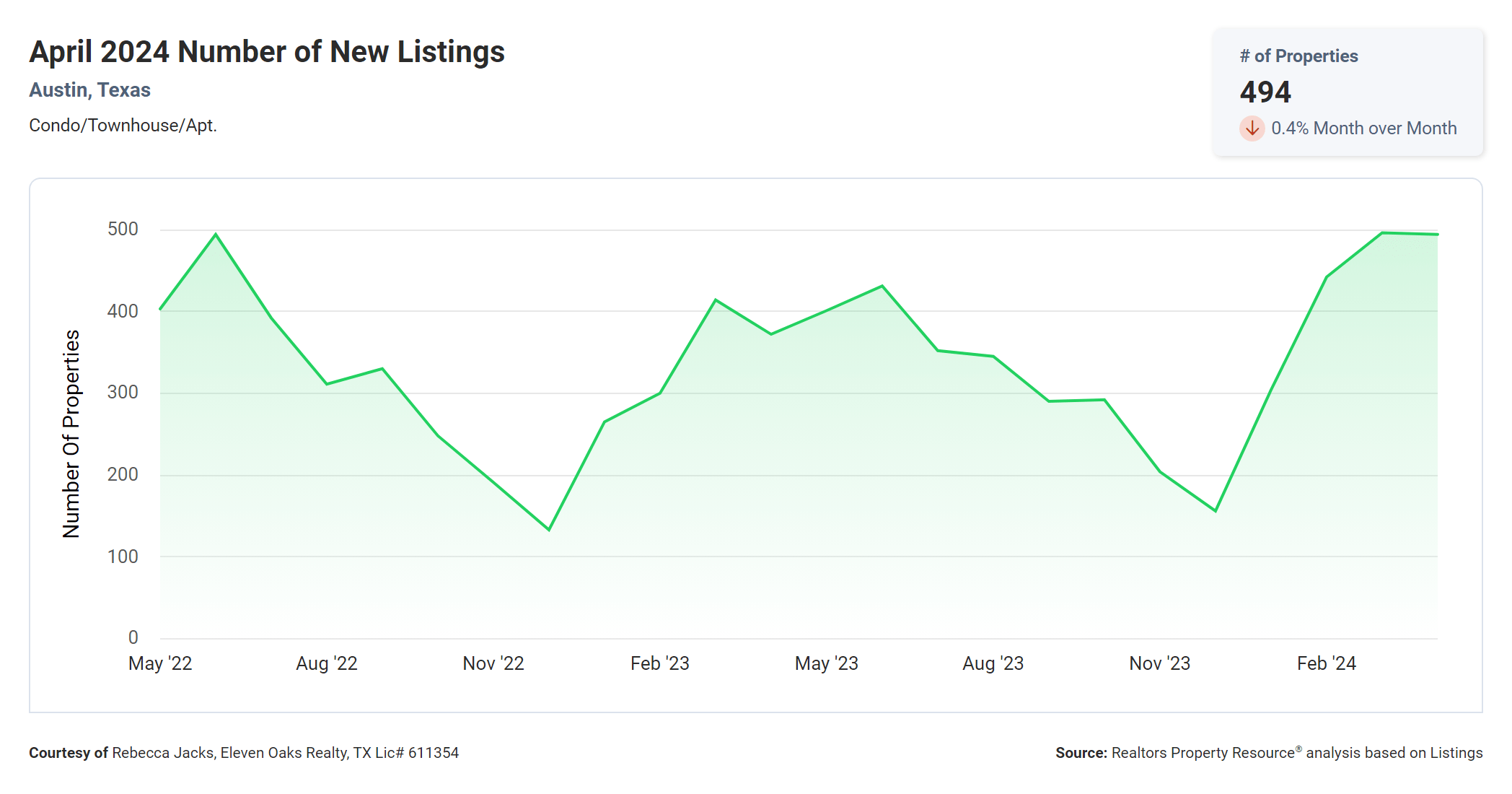Click the 0.4% Month over Month text
The image size is (1512, 794).
[x=1363, y=128]
